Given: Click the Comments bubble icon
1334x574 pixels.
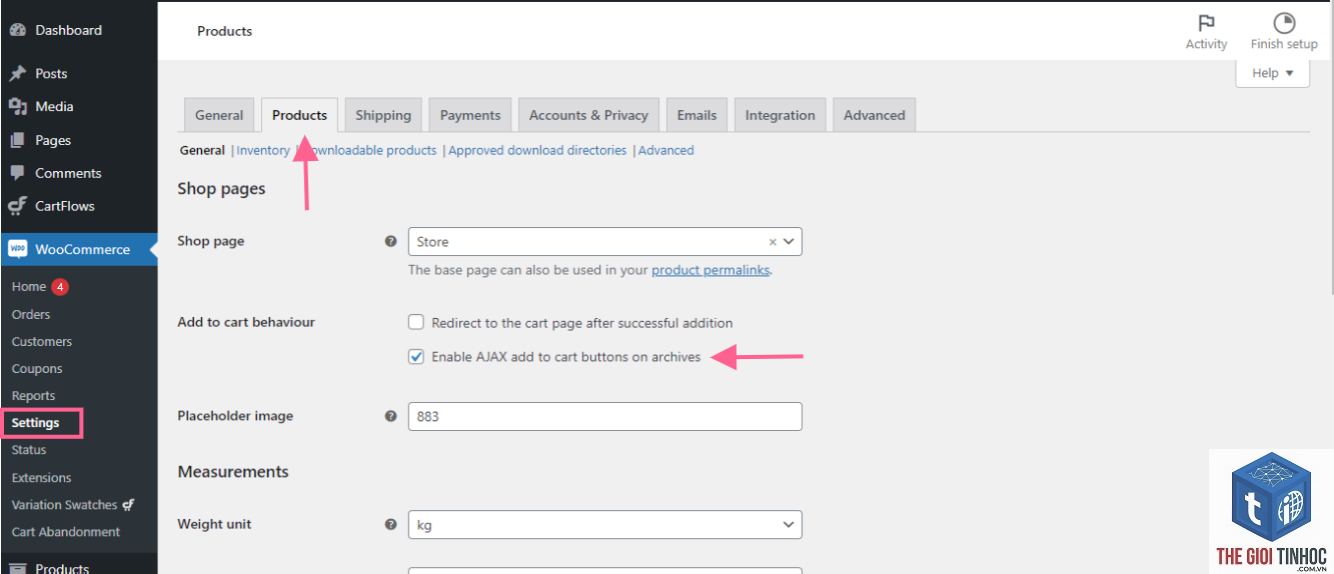Looking at the screenshot, I should click(17, 173).
